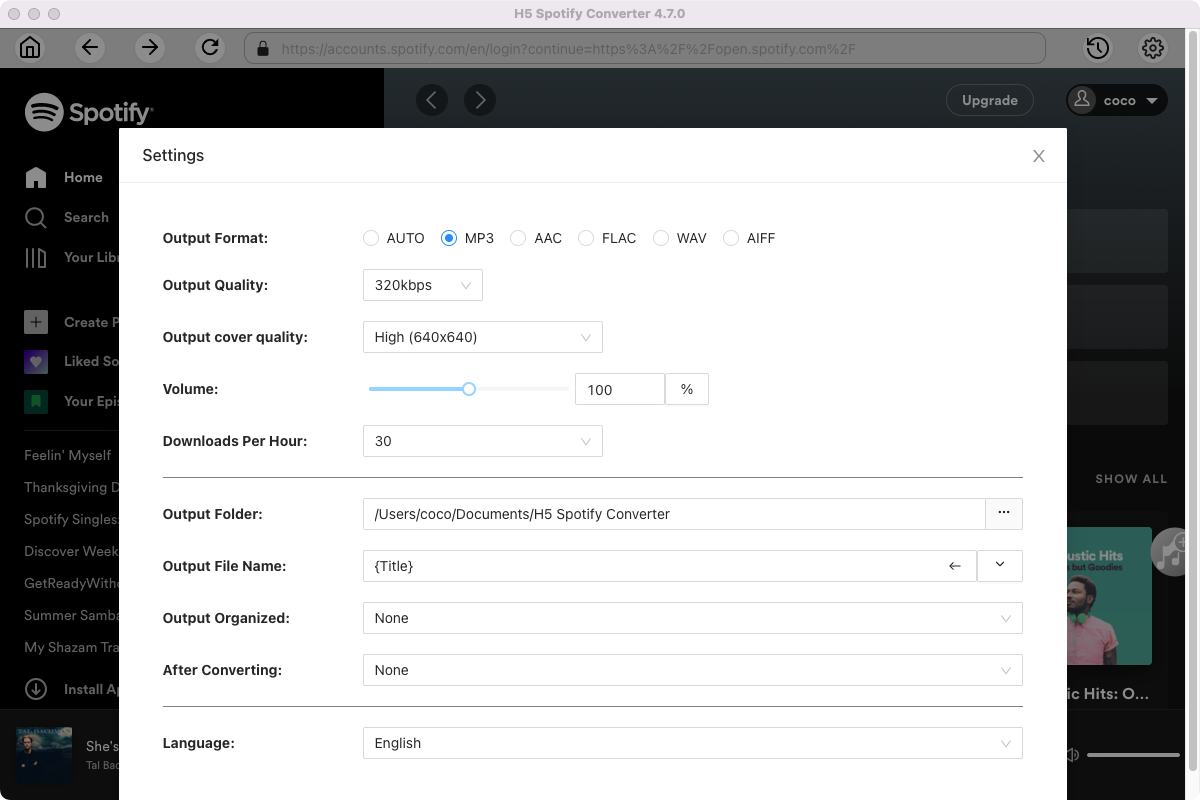Open the Home item in Spotify sidebar
Screen dimensions: 1200x800
pyautogui.click(x=83, y=178)
